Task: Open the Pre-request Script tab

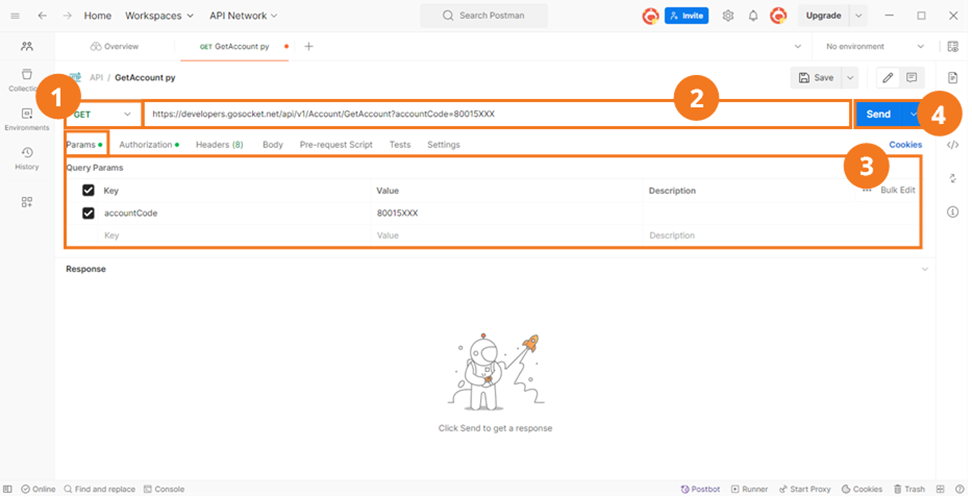Action: [336, 144]
